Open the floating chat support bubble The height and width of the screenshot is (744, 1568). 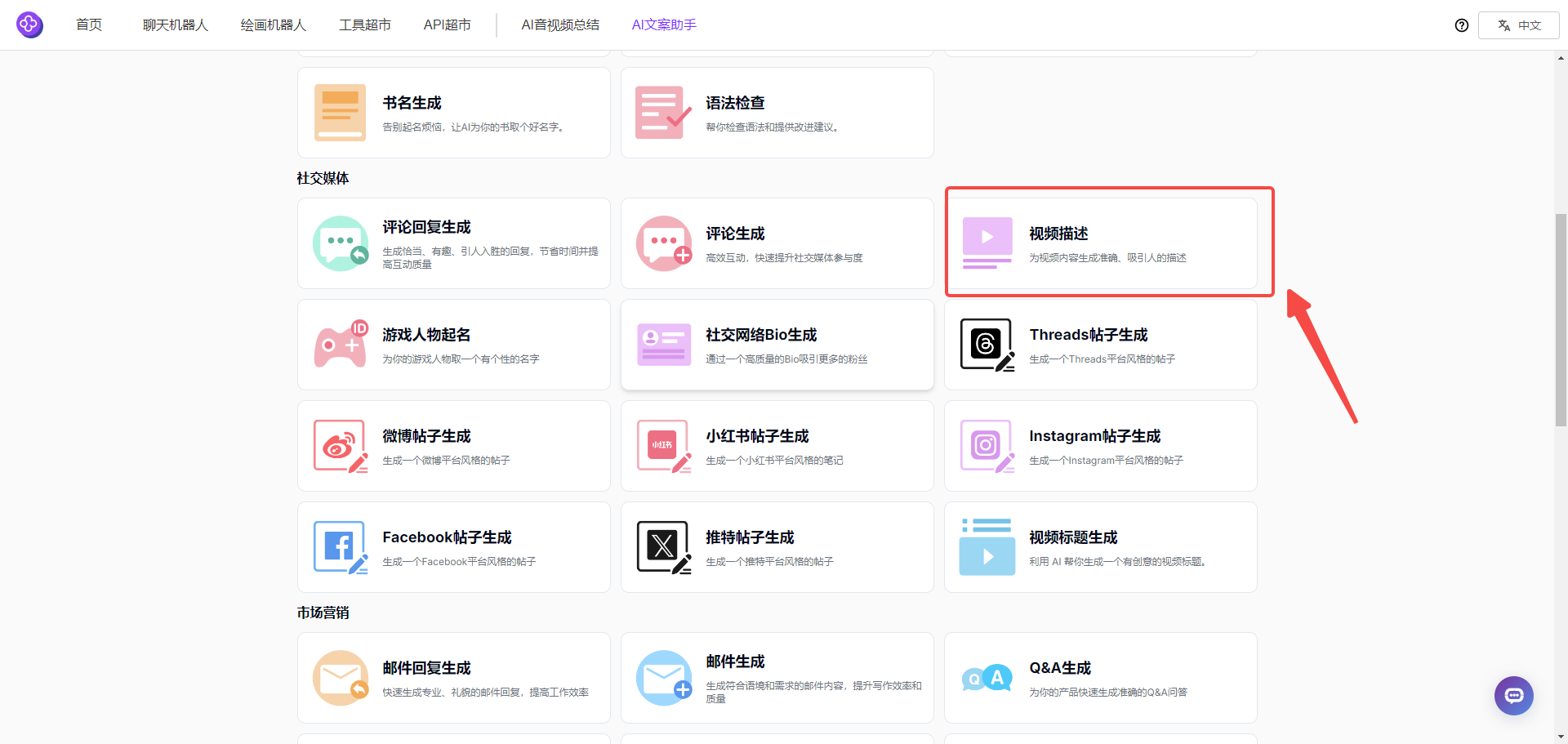click(1514, 696)
